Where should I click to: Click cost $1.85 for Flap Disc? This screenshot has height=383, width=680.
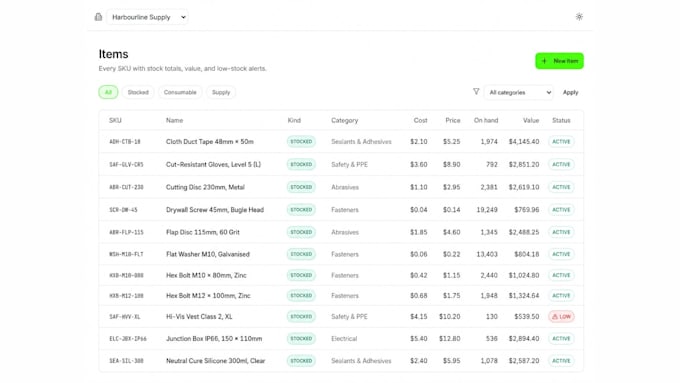(418, 232)
